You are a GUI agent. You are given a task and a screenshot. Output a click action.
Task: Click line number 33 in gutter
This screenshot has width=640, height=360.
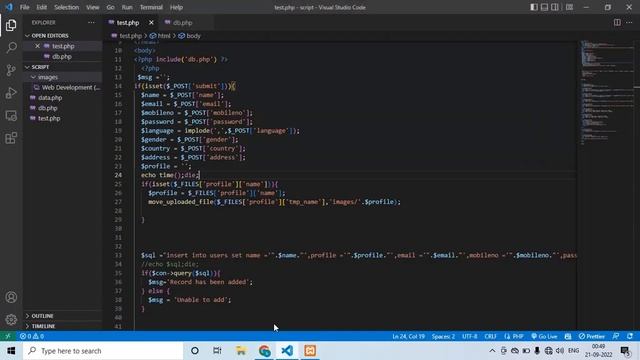[118, 255]
